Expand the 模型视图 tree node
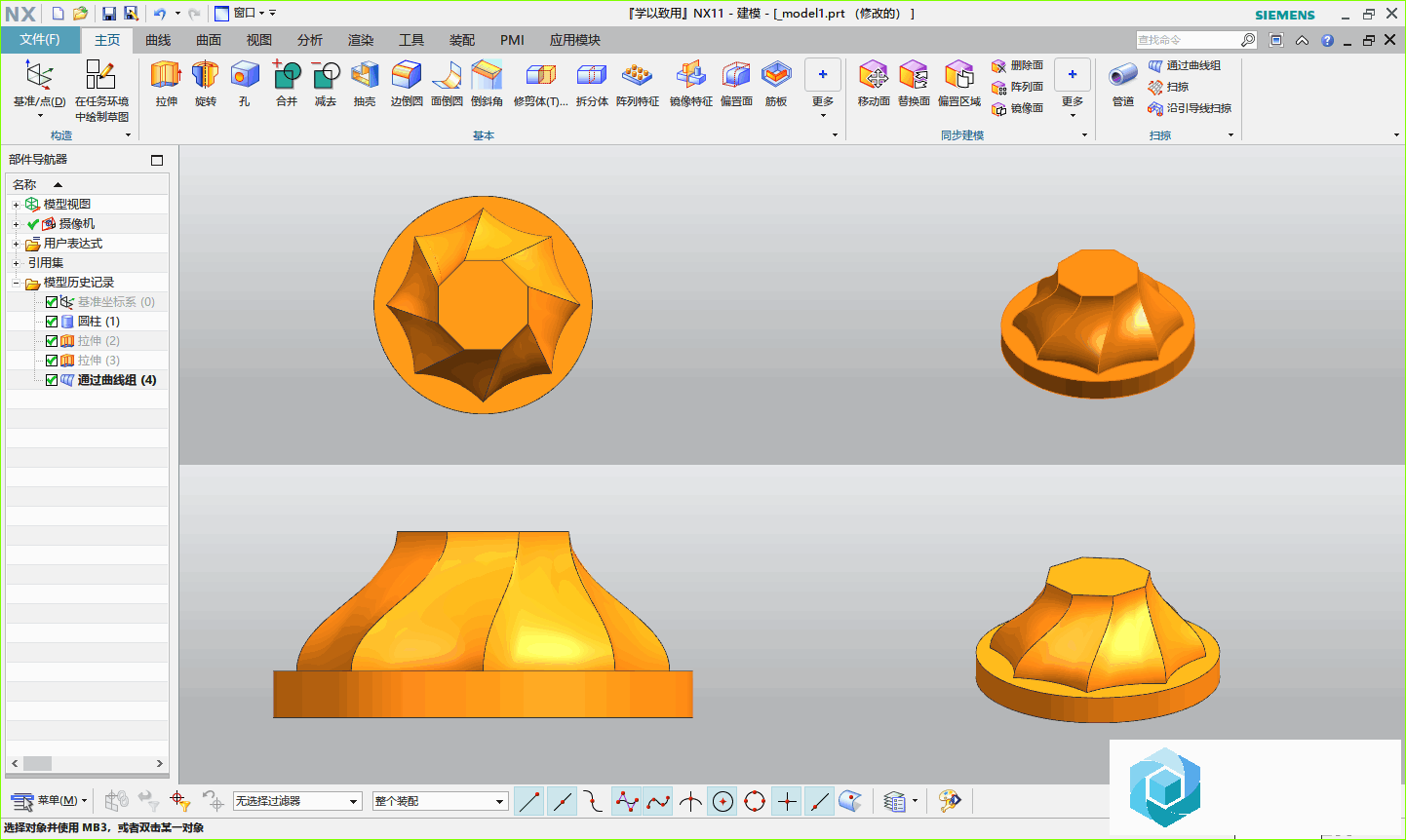This screenshot has width=1406, height=840. [16, 205]
